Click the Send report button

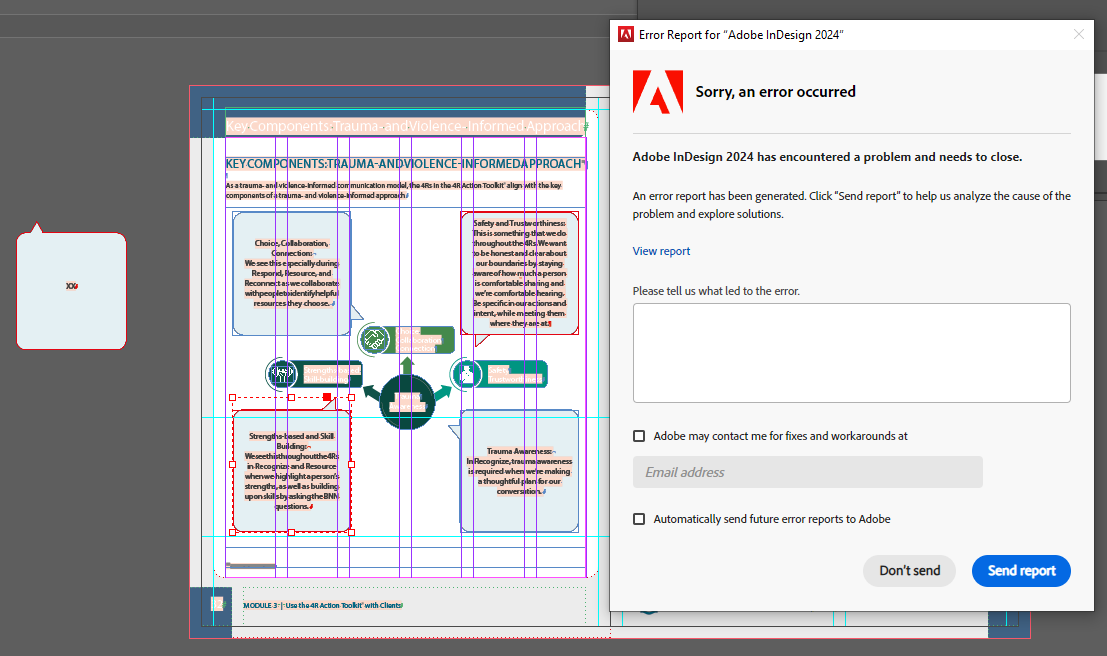point(1021,571)
